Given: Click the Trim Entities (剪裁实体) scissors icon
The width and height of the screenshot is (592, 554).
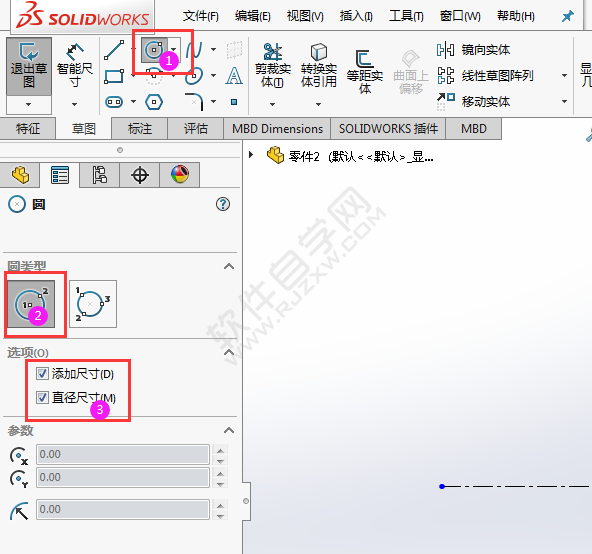Looking at the screenshot, I should click(x=272, y=52).
